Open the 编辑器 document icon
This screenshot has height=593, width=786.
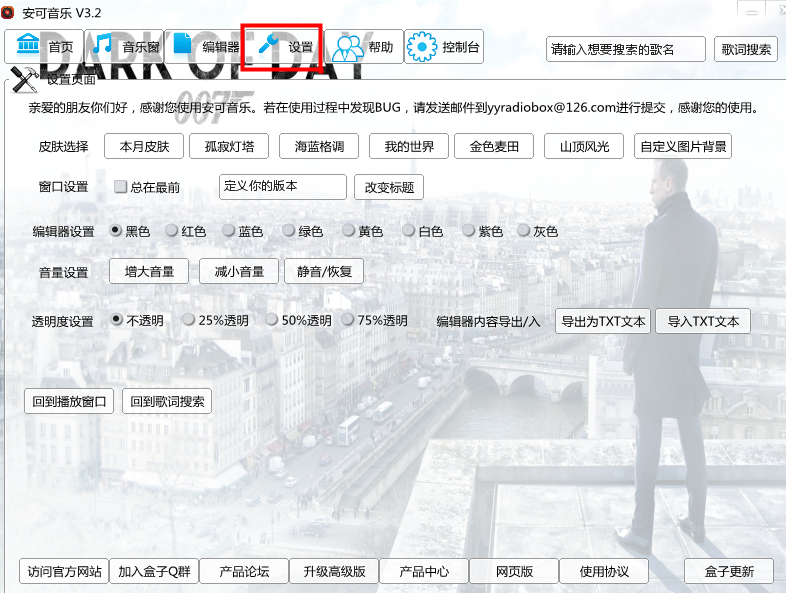(182, 43)
